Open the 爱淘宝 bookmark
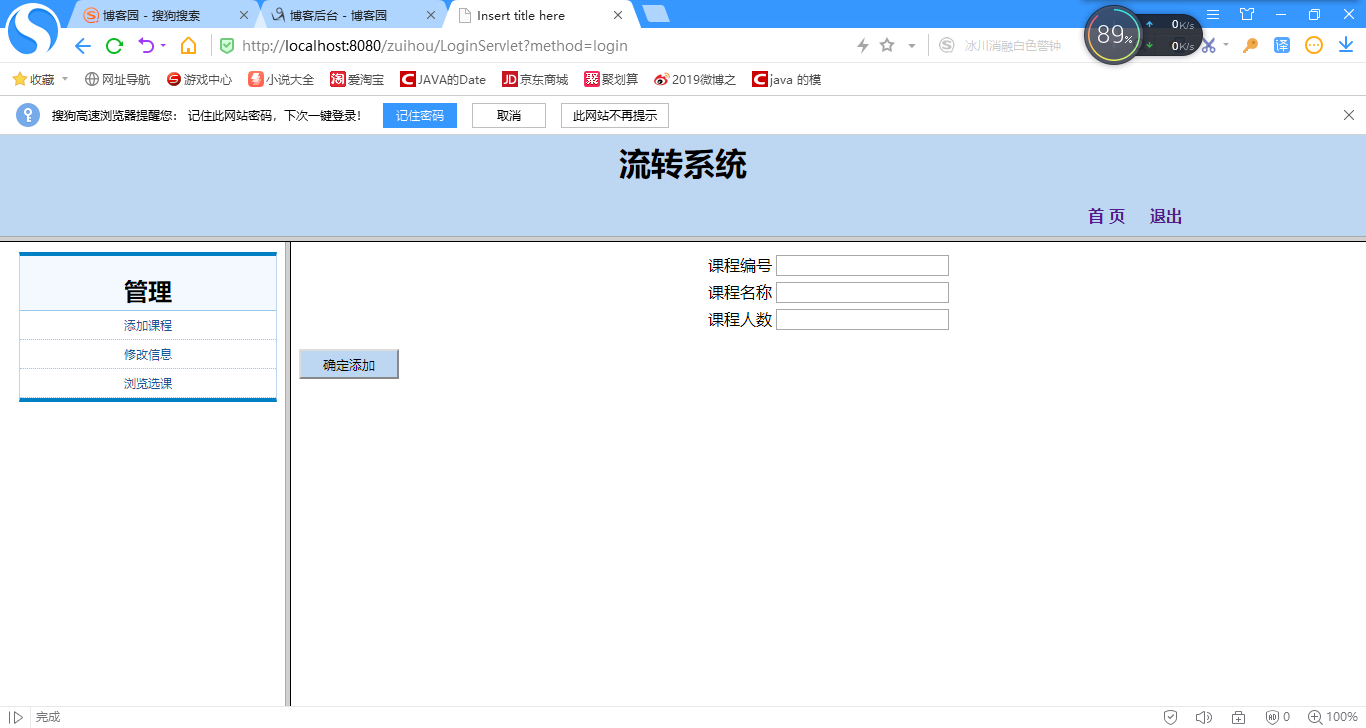The height and width of the screenshot is (728, 1366). pyautogui.click(x=357, y=79)
